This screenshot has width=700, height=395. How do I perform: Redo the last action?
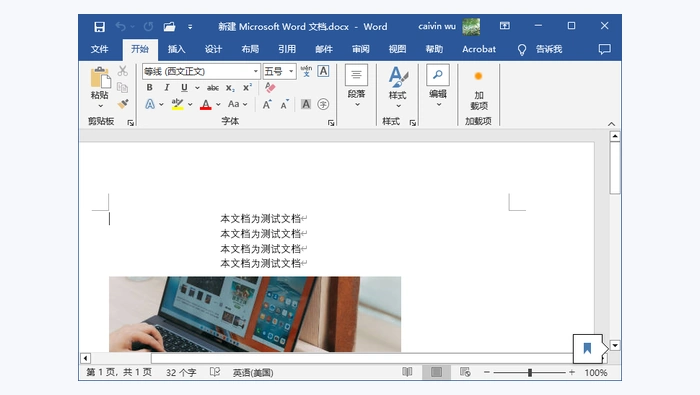click(x=149, y=27)
